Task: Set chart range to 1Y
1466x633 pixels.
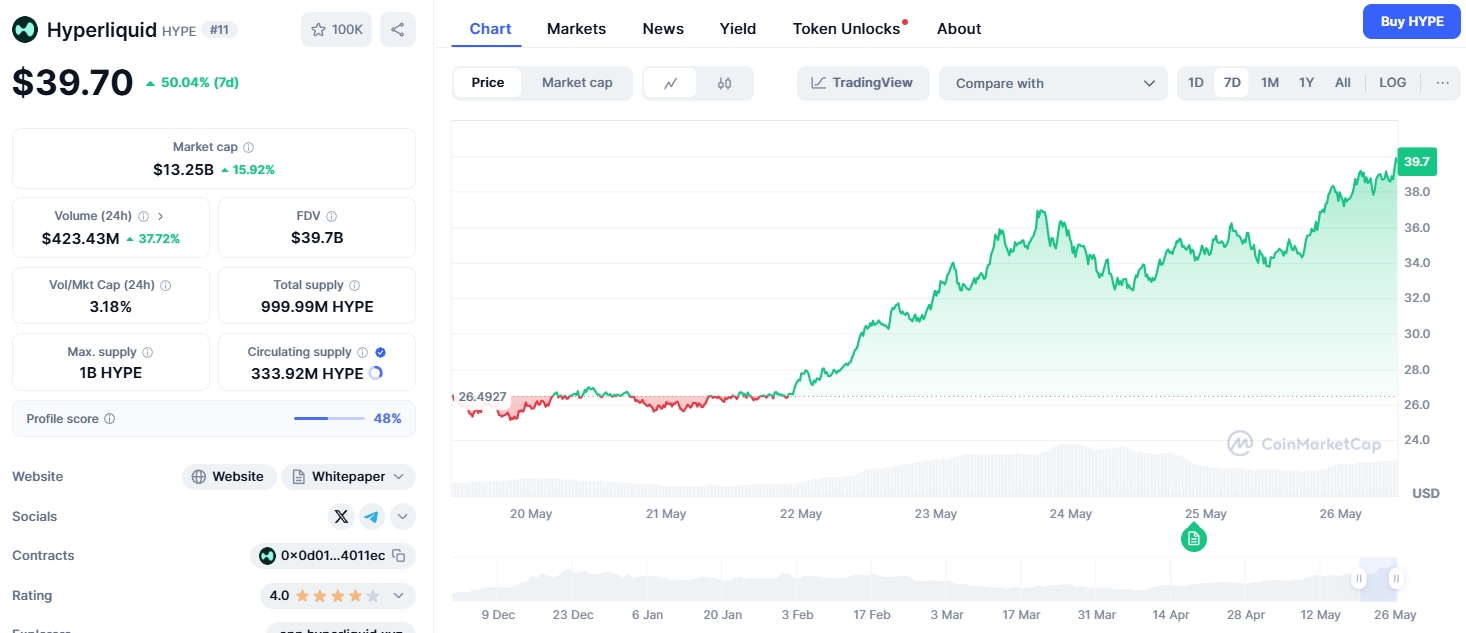Action: (x=1306, y=83)
